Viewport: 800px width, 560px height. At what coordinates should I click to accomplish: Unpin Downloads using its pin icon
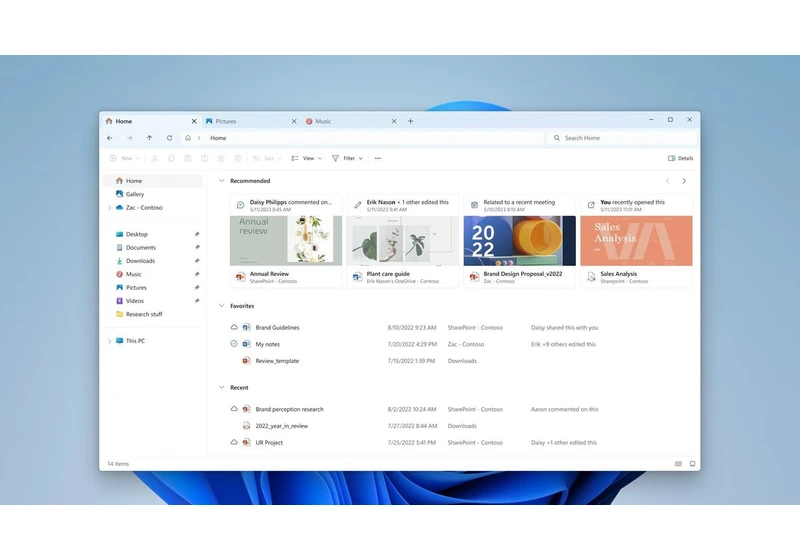197,261
